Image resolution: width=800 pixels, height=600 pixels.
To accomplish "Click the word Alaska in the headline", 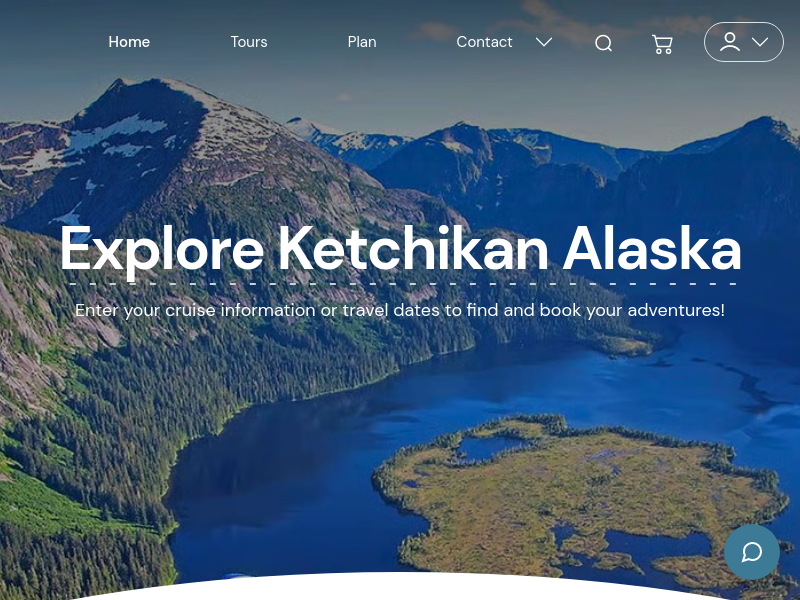I will (652, 247).
